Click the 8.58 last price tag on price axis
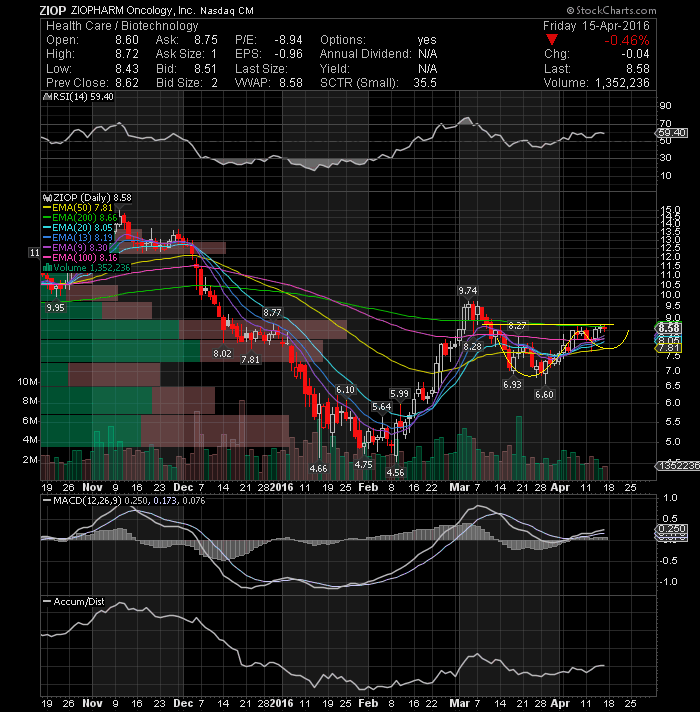The image size is (700, 712). tap(668, 327)
